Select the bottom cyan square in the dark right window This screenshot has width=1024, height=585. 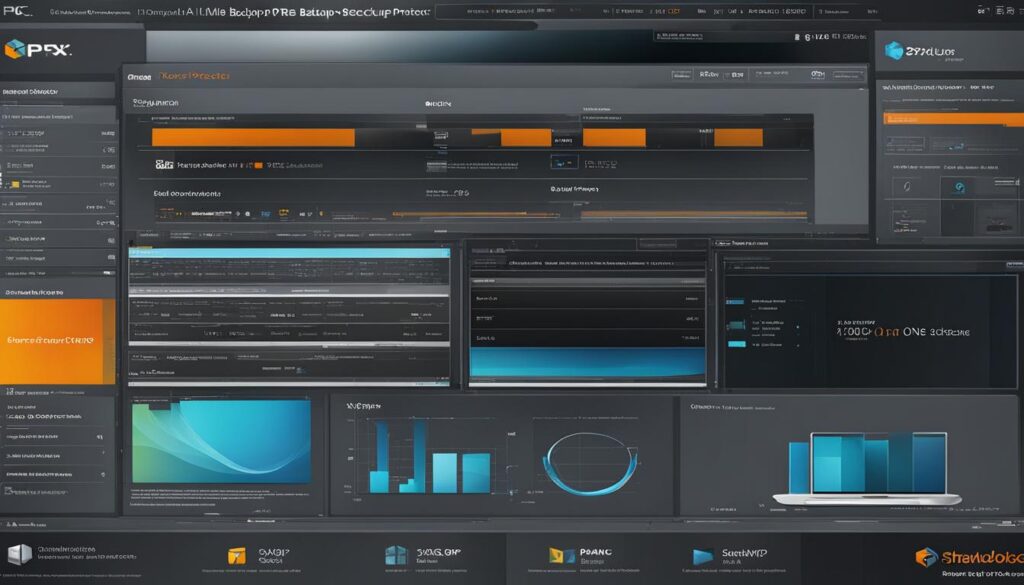coord(737,344)
